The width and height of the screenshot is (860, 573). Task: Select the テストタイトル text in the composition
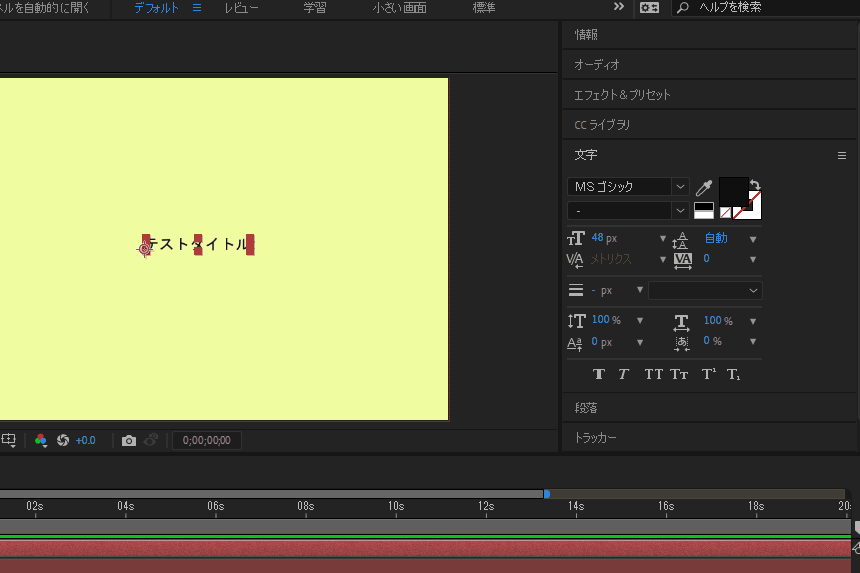click(197, 245)
